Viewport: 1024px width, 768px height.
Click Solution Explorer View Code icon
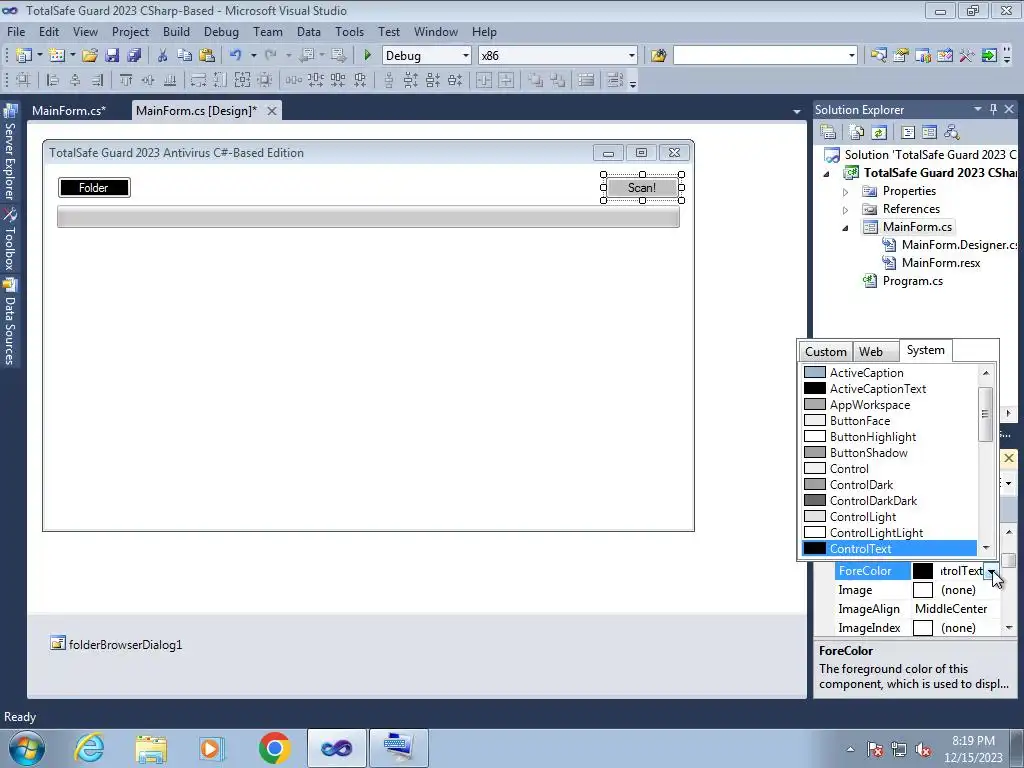click(x=908, y=133)
